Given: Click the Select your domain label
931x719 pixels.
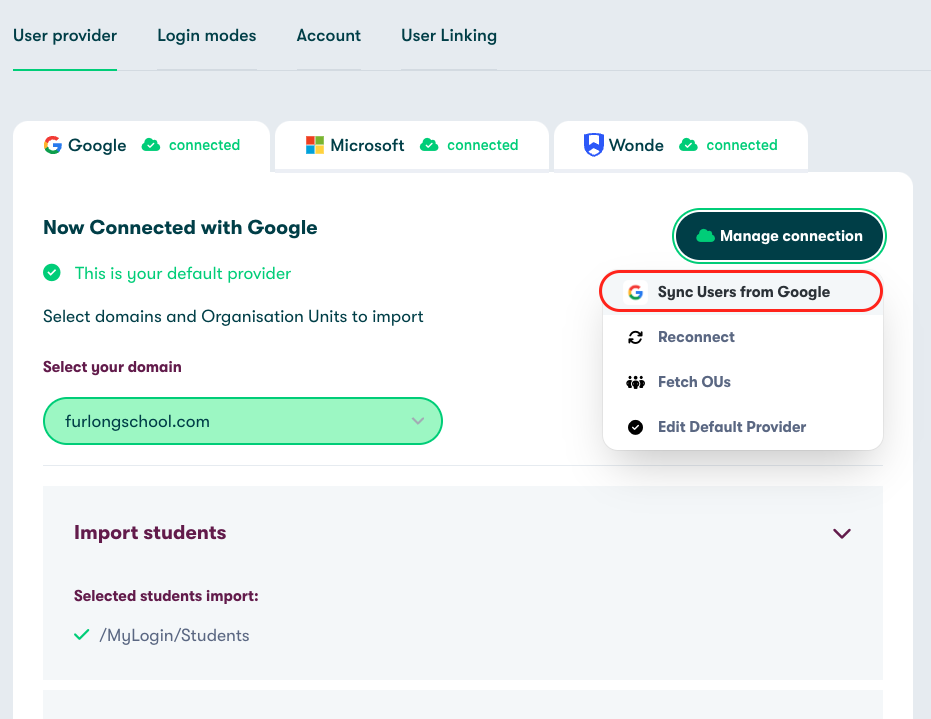Looking at the screenshot, I should click(112, 367).
